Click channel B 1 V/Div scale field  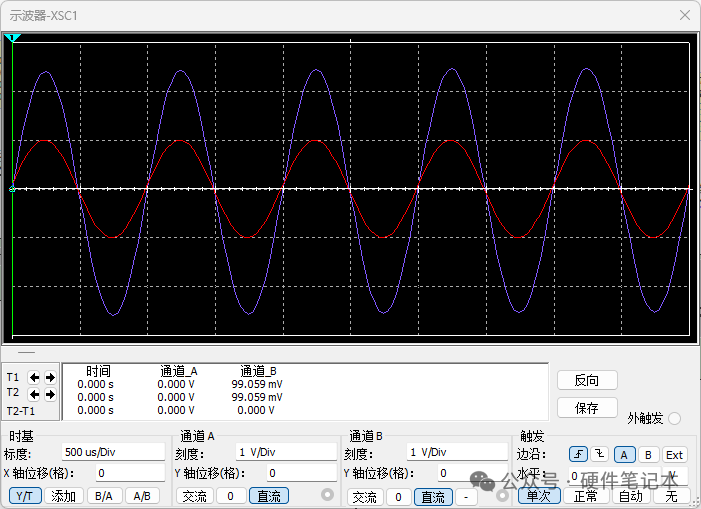coord(455,452)
